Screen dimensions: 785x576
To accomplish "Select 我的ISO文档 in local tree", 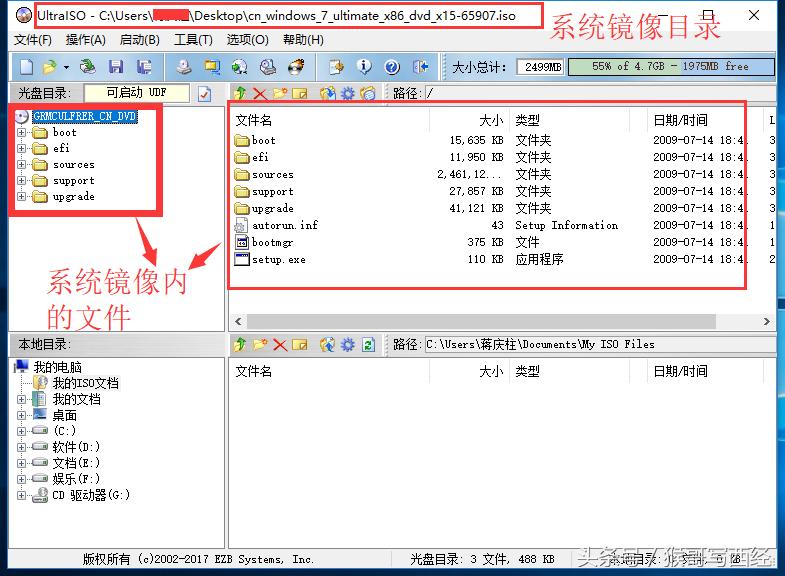I will coord(85,383).
